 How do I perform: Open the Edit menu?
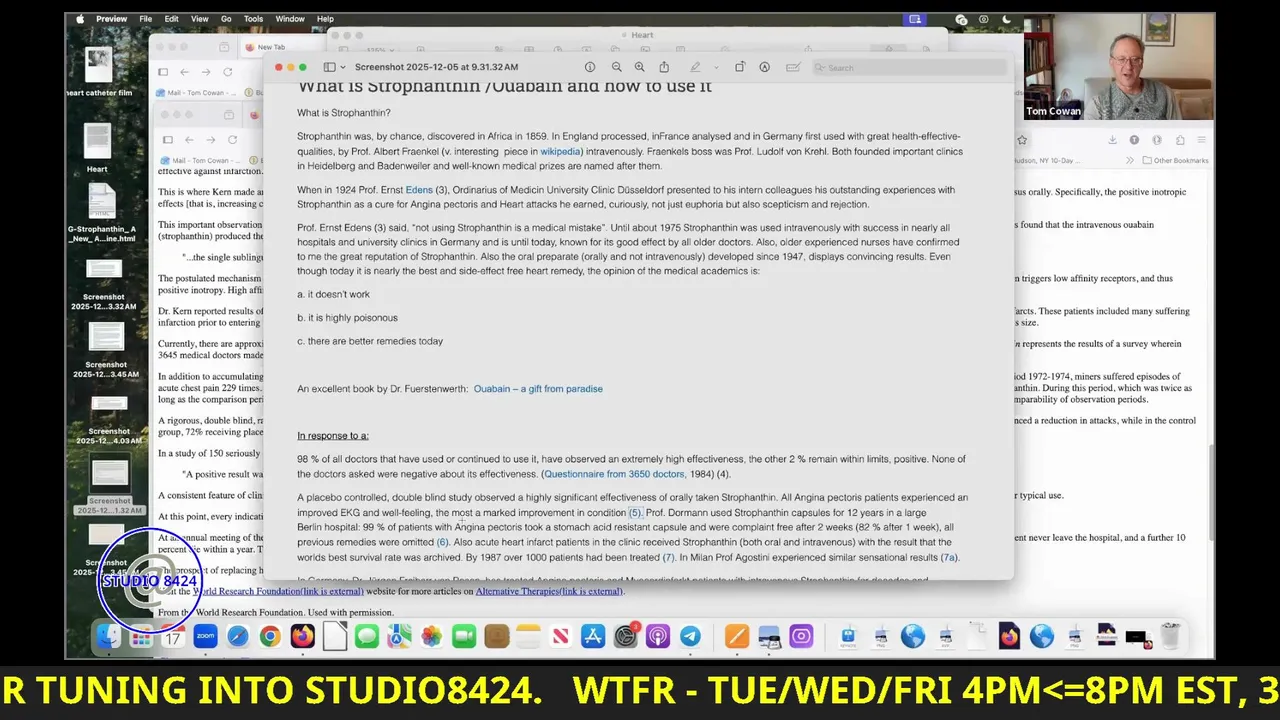(172, 19)
